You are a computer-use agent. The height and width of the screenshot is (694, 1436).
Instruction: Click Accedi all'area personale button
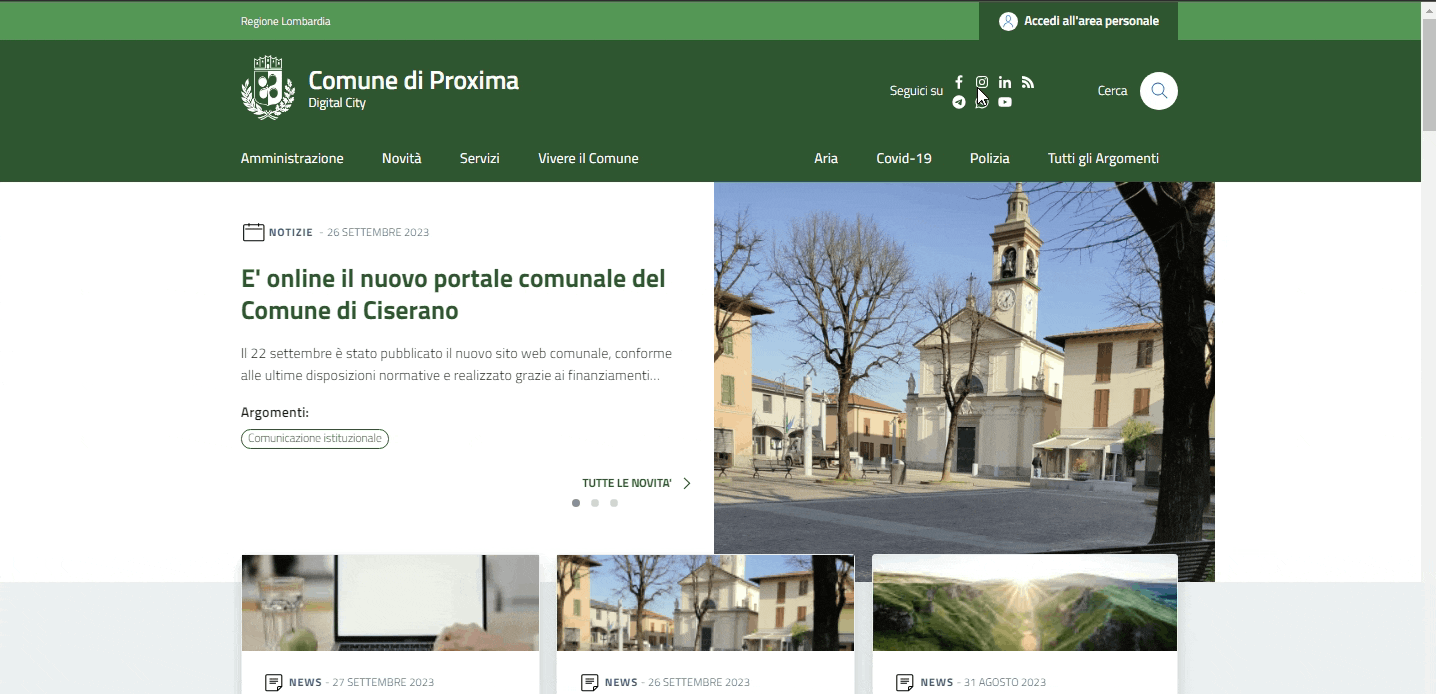[1078, 21]
